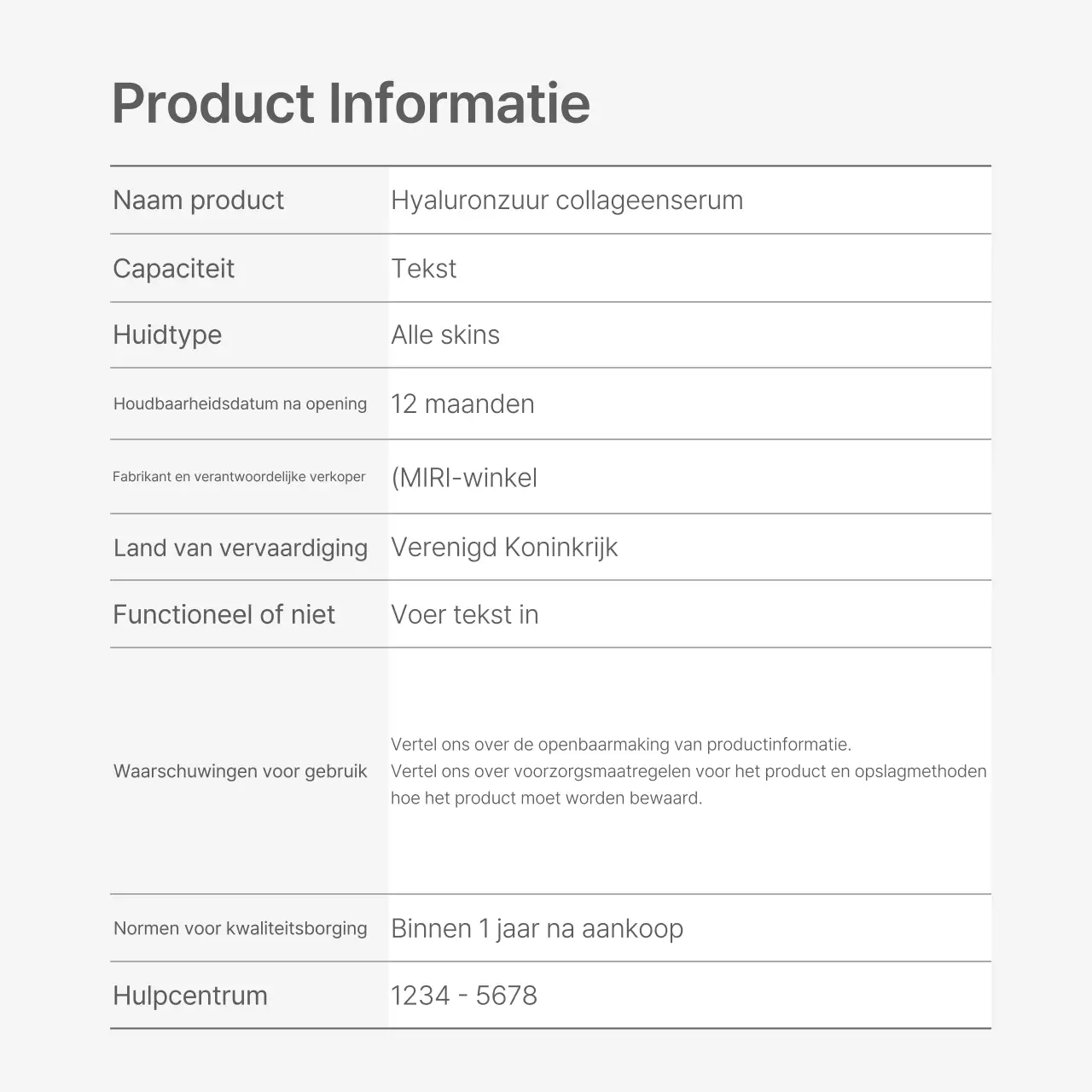
Task: Click the 12 maanden value
Action: click(x=462, y=404)
